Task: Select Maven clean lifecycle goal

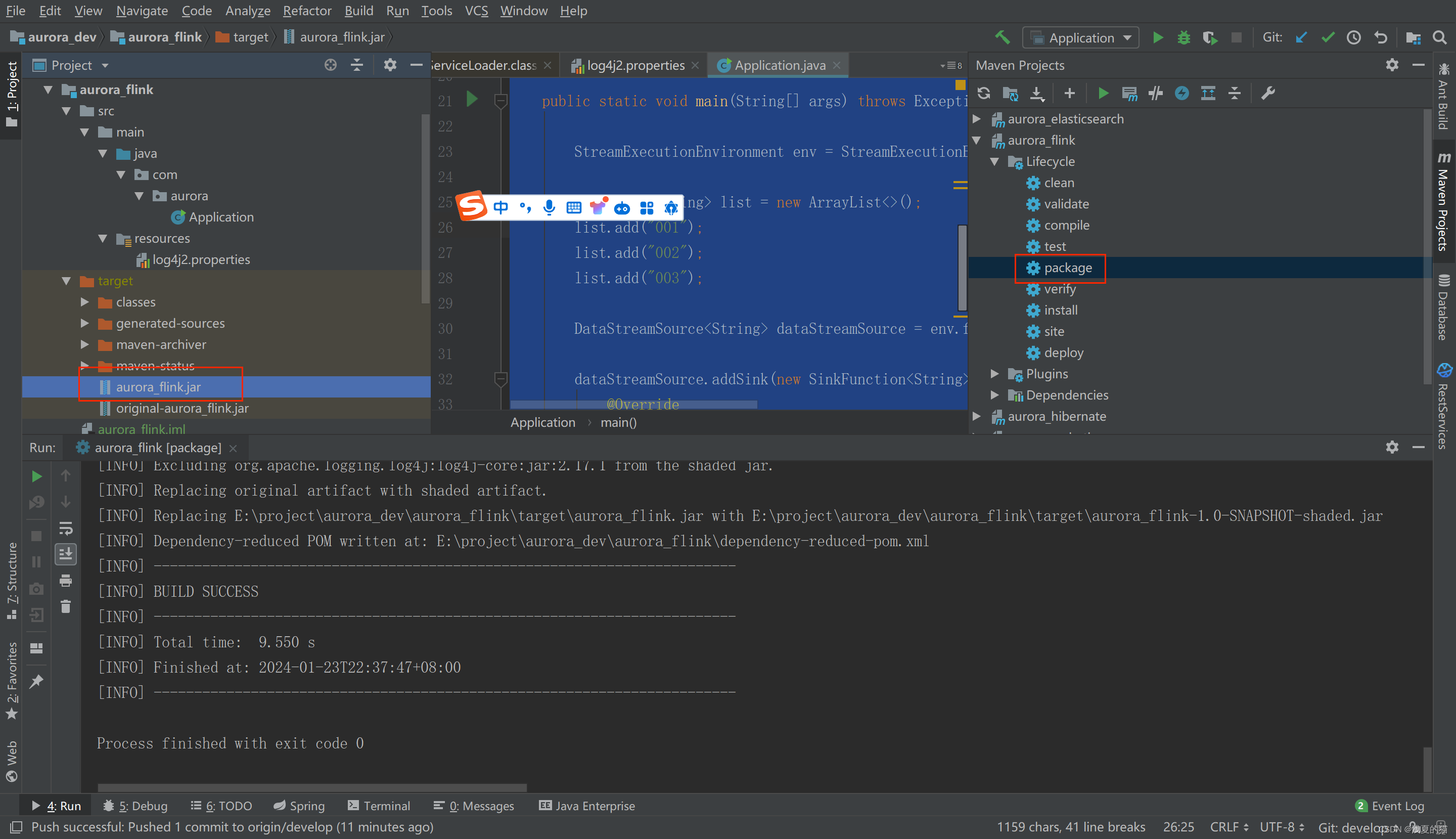Action: pos(1059,183)
